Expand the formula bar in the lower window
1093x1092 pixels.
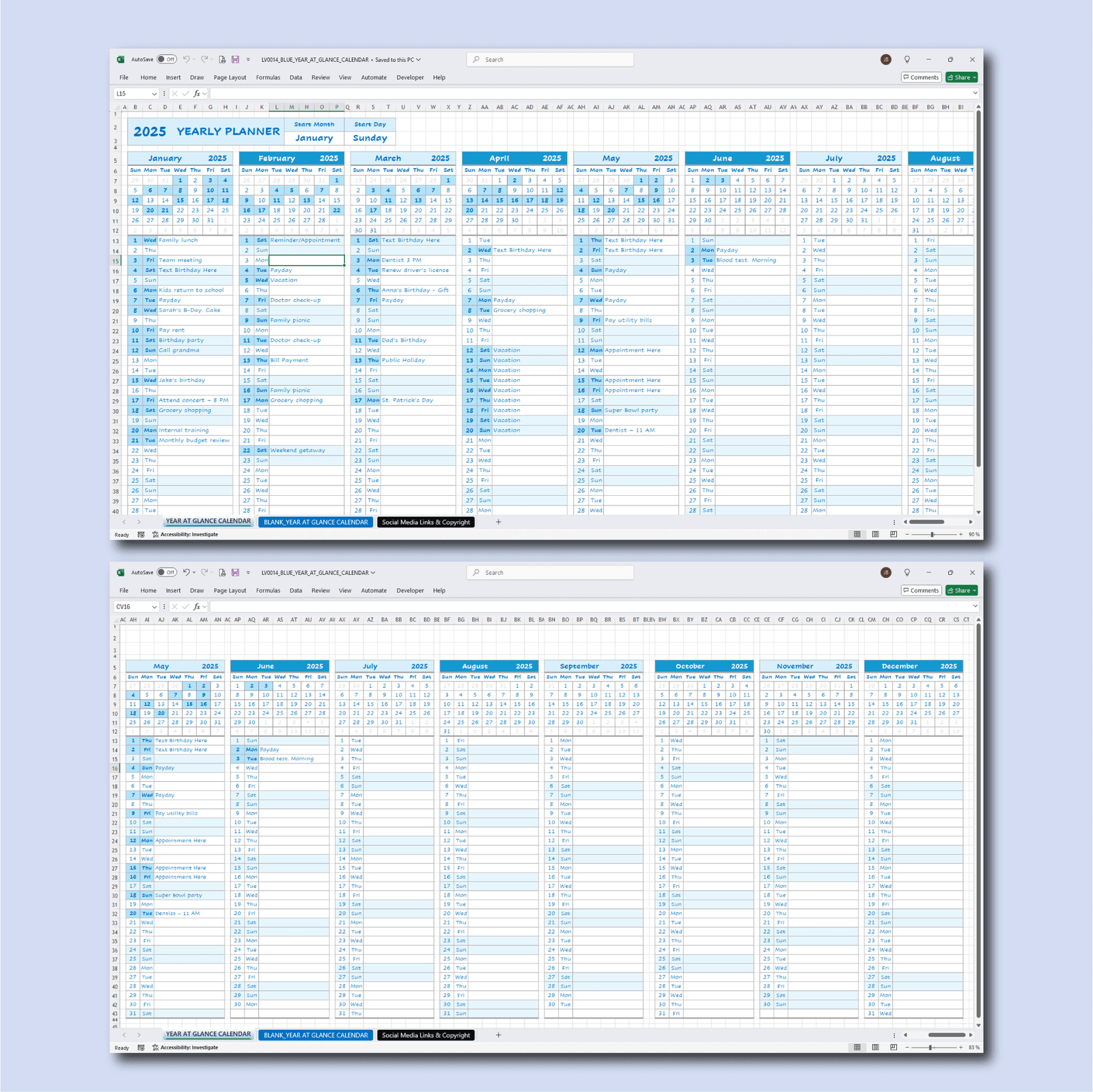click(x=975, y=606)
